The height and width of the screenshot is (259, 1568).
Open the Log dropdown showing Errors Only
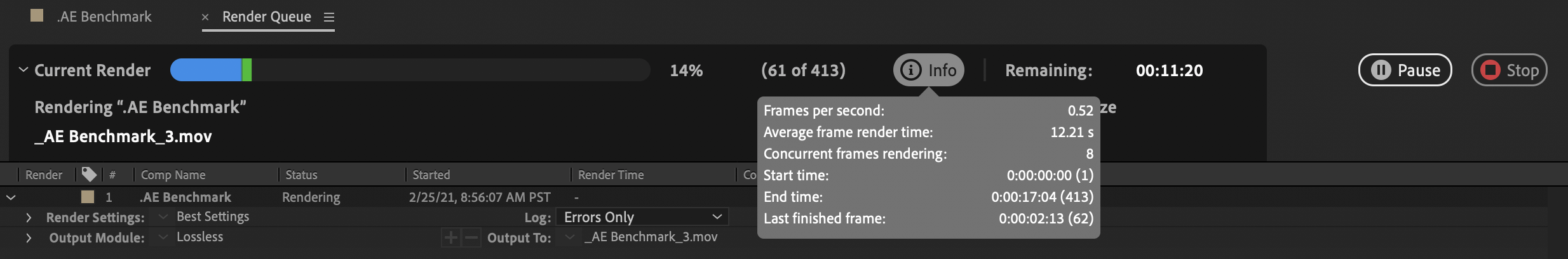[x=642, y=217]
